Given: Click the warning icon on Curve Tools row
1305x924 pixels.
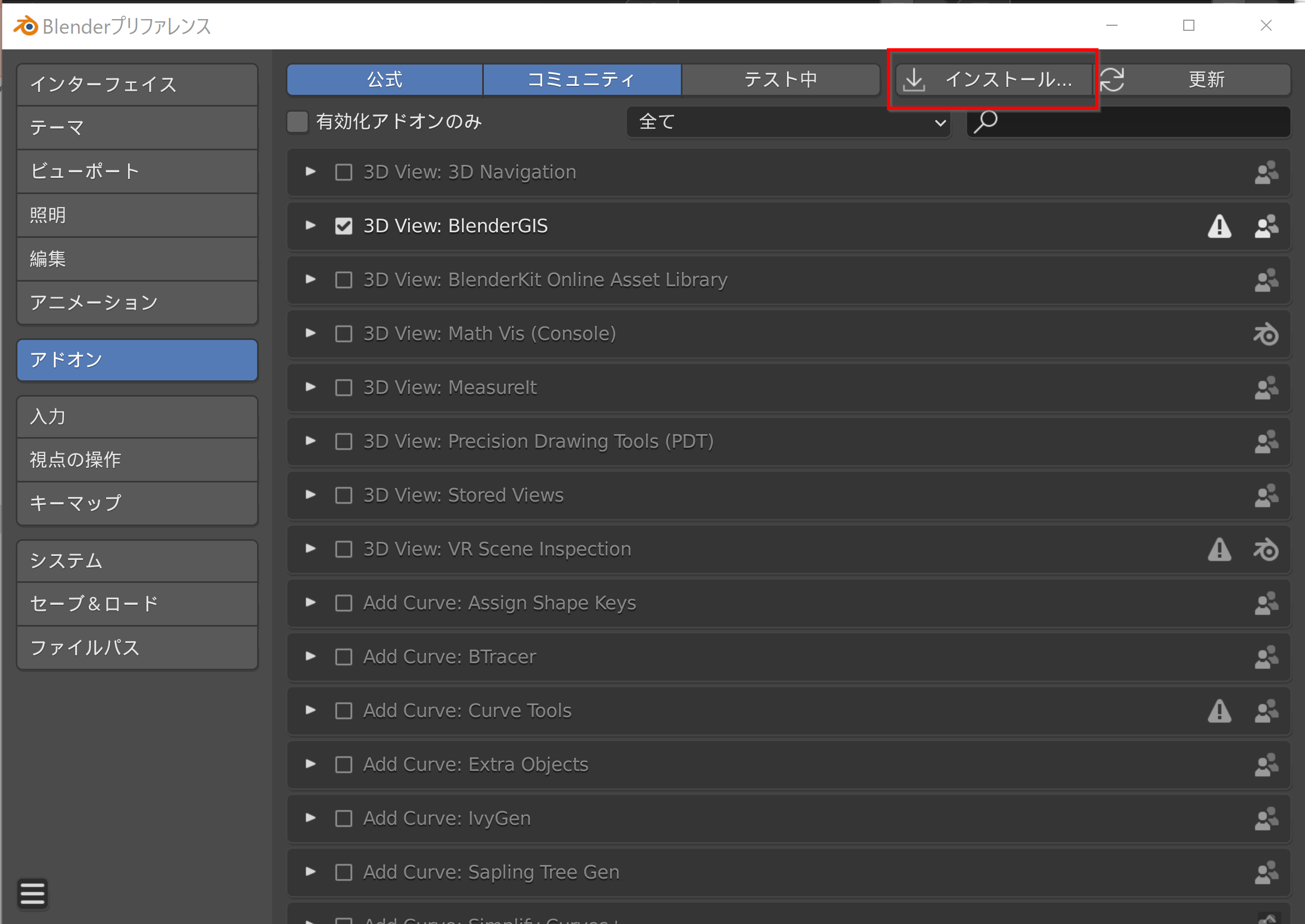Looking at the screenshot, I should [1219, 711].
